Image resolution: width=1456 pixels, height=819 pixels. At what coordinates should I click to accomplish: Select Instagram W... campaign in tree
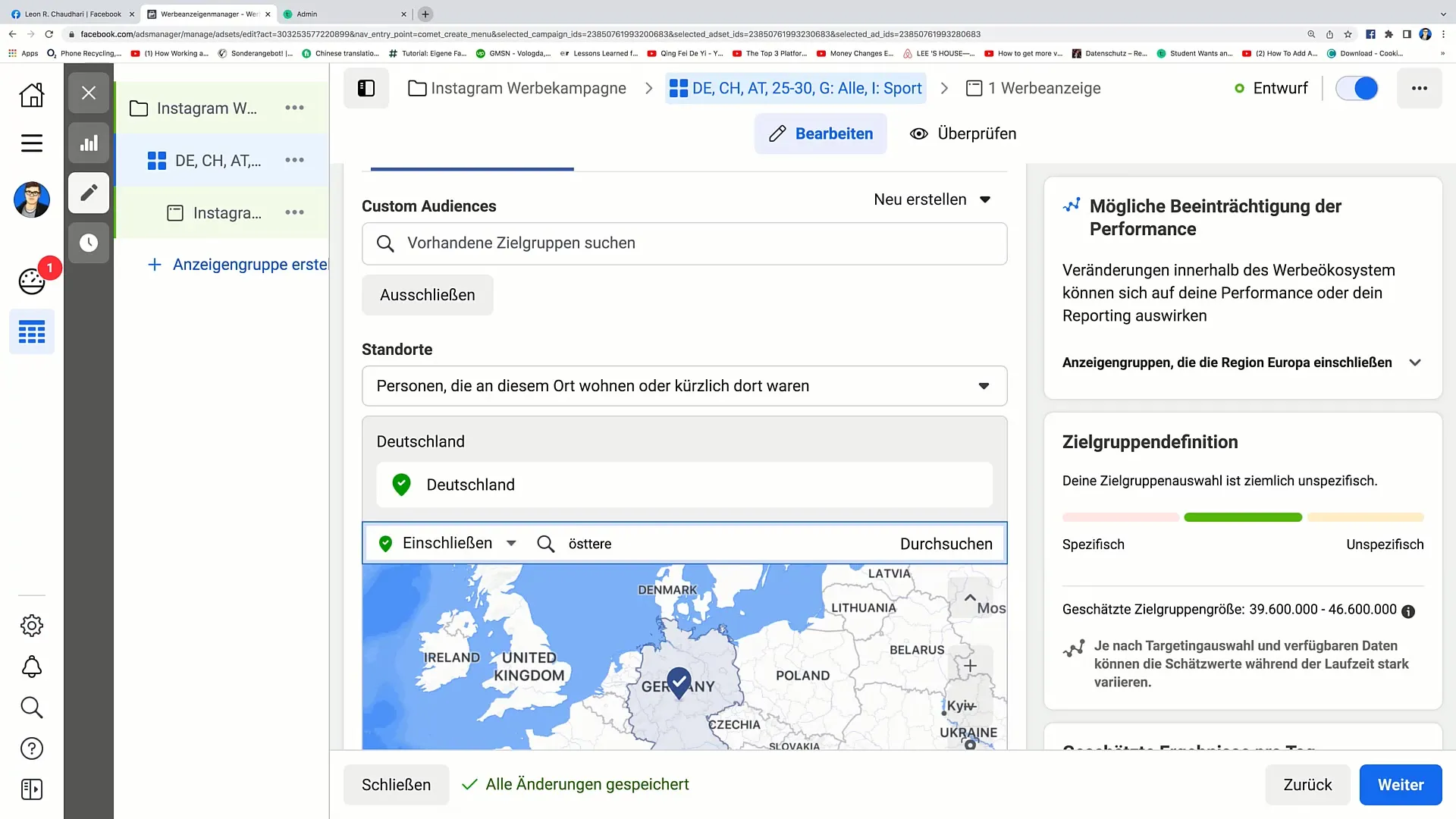click(x=206, y=108)
